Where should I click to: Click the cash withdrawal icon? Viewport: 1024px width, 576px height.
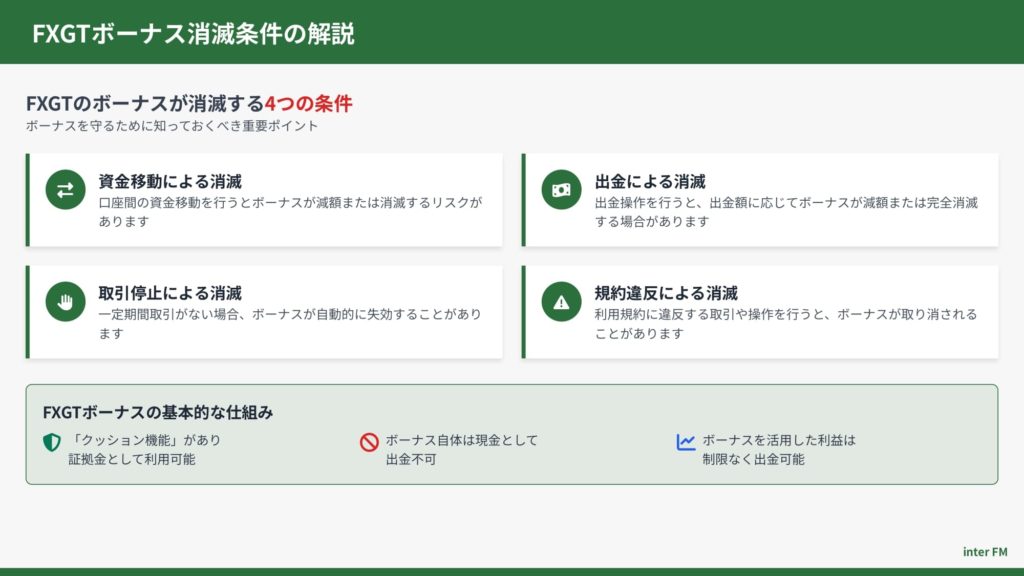pos(561,190)
